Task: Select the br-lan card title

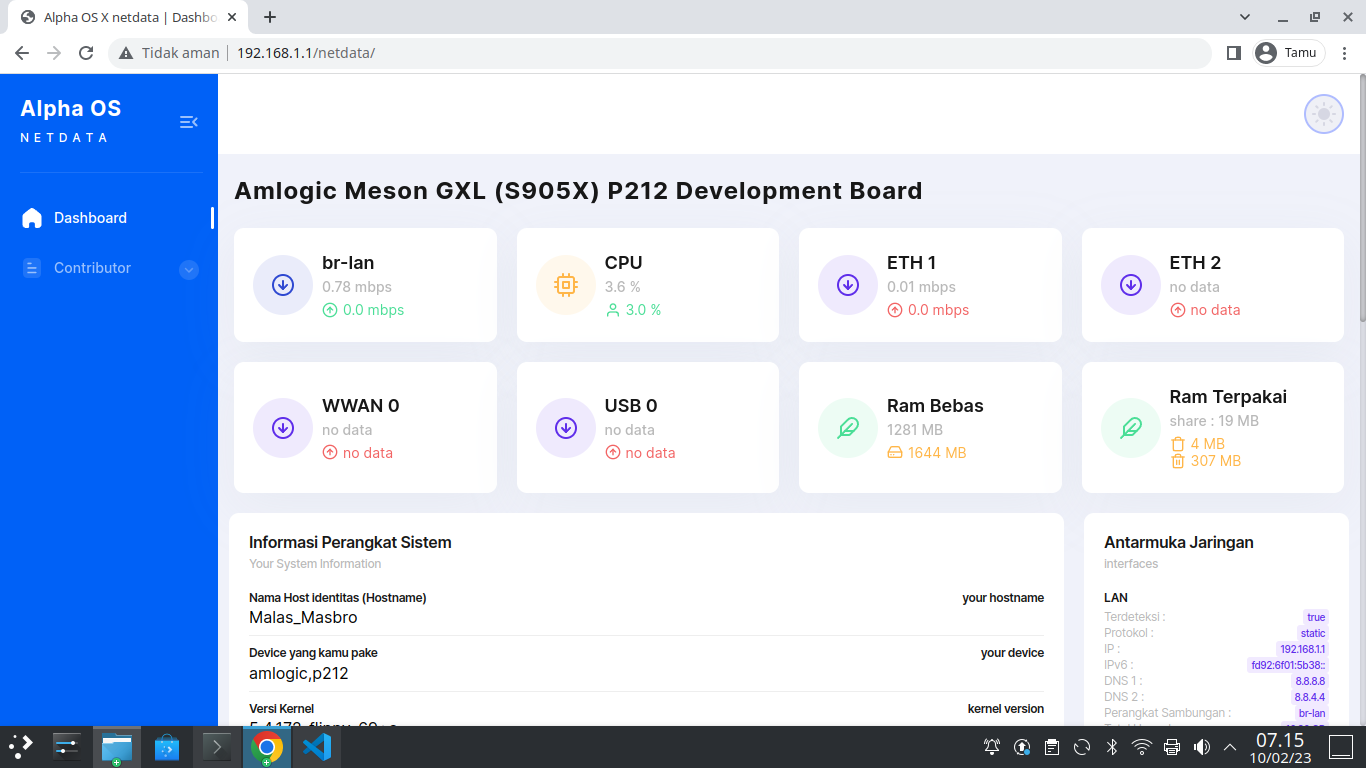Action: point(348,263)
